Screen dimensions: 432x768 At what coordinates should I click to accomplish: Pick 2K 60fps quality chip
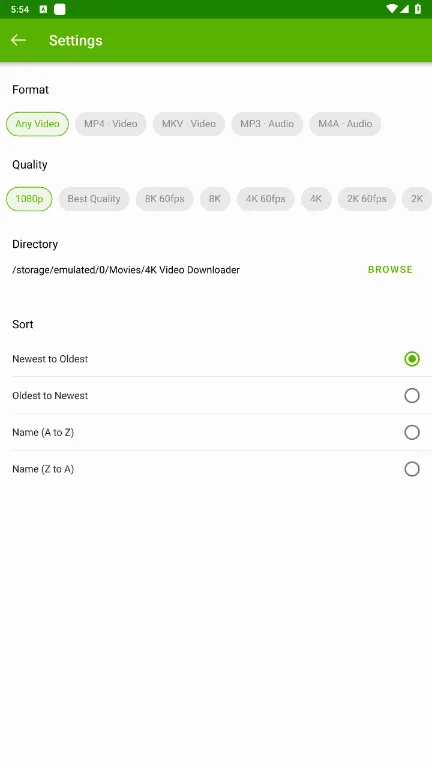click(367, 199)
